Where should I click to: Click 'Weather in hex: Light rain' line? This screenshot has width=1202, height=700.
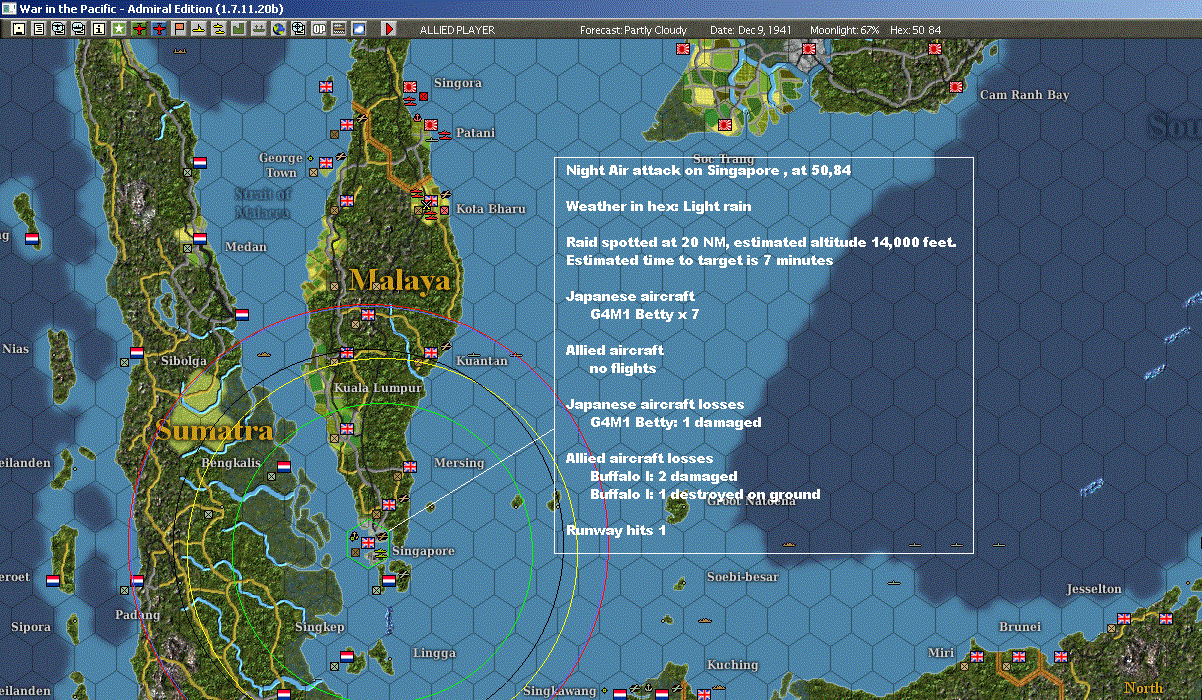pyautogui.click(x=658, y=206)
